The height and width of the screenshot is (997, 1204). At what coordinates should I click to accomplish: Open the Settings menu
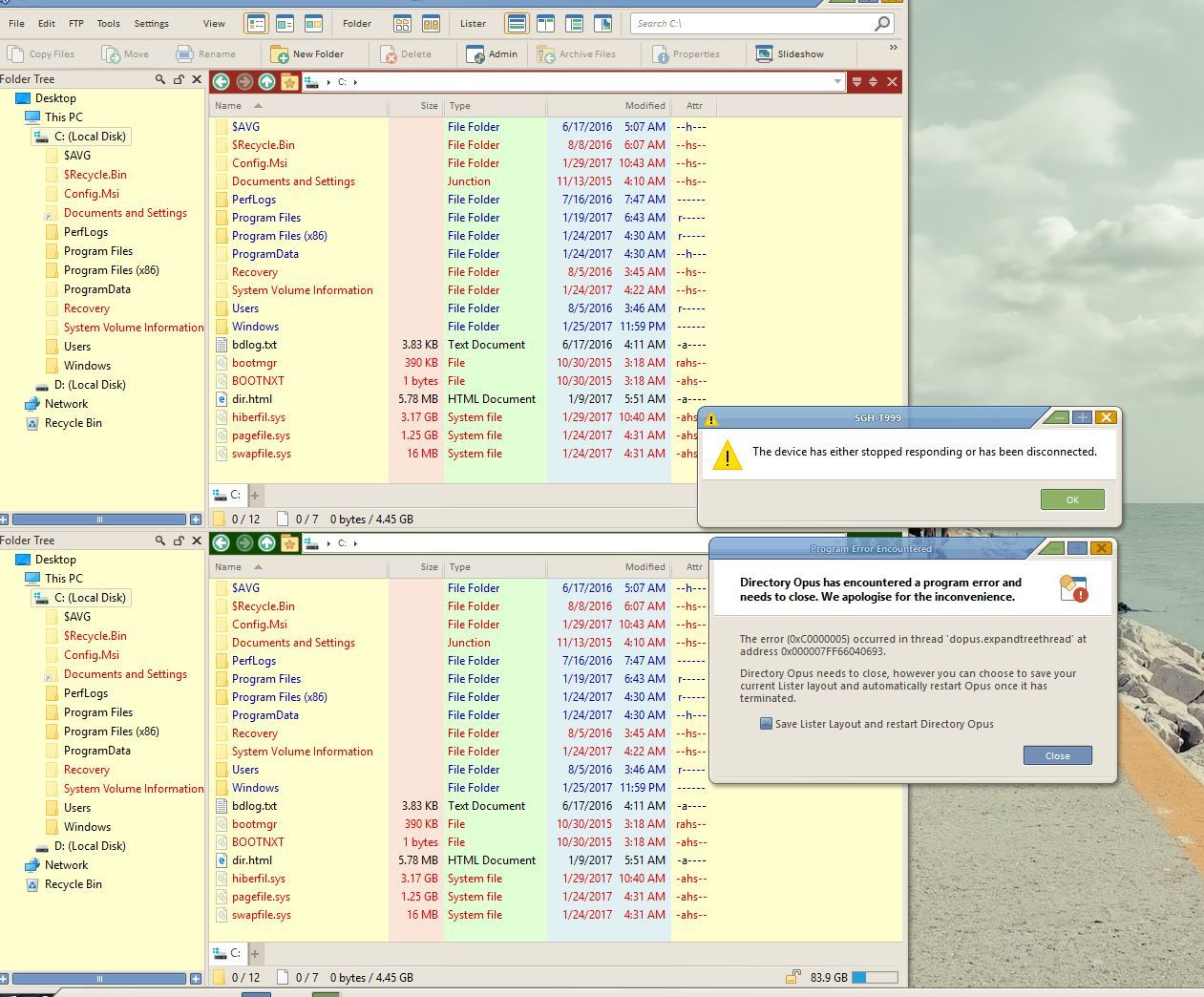(x=151, y=23)
